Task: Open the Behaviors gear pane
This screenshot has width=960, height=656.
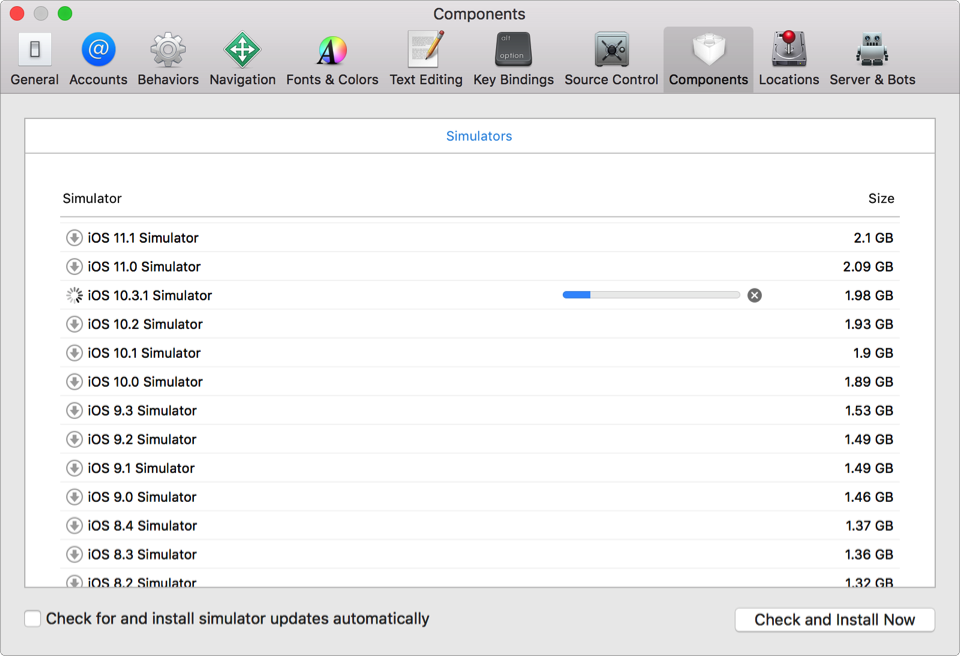Action: [x=168, y=59]
